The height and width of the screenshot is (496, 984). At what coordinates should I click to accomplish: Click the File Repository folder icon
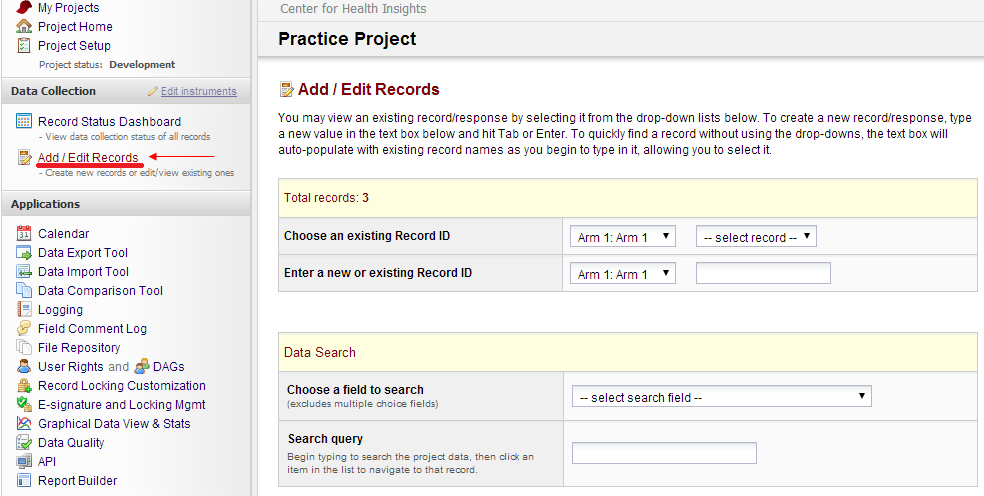click(24, 348)
